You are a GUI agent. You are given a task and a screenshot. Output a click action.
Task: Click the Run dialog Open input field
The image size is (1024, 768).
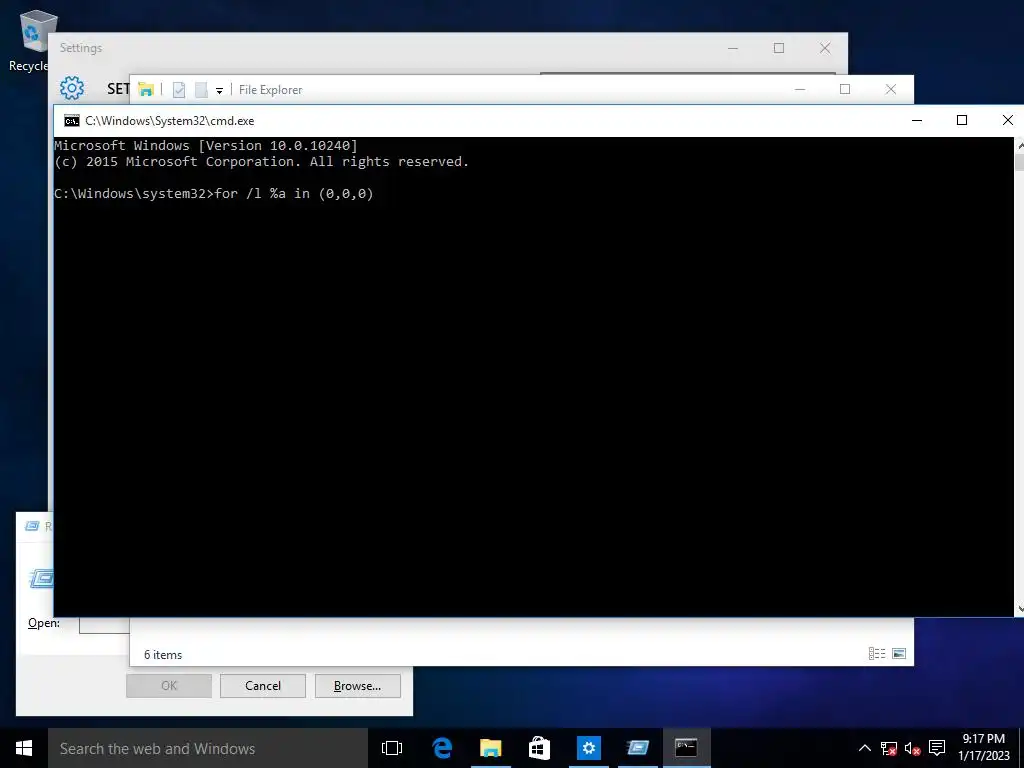click(104, 624)
